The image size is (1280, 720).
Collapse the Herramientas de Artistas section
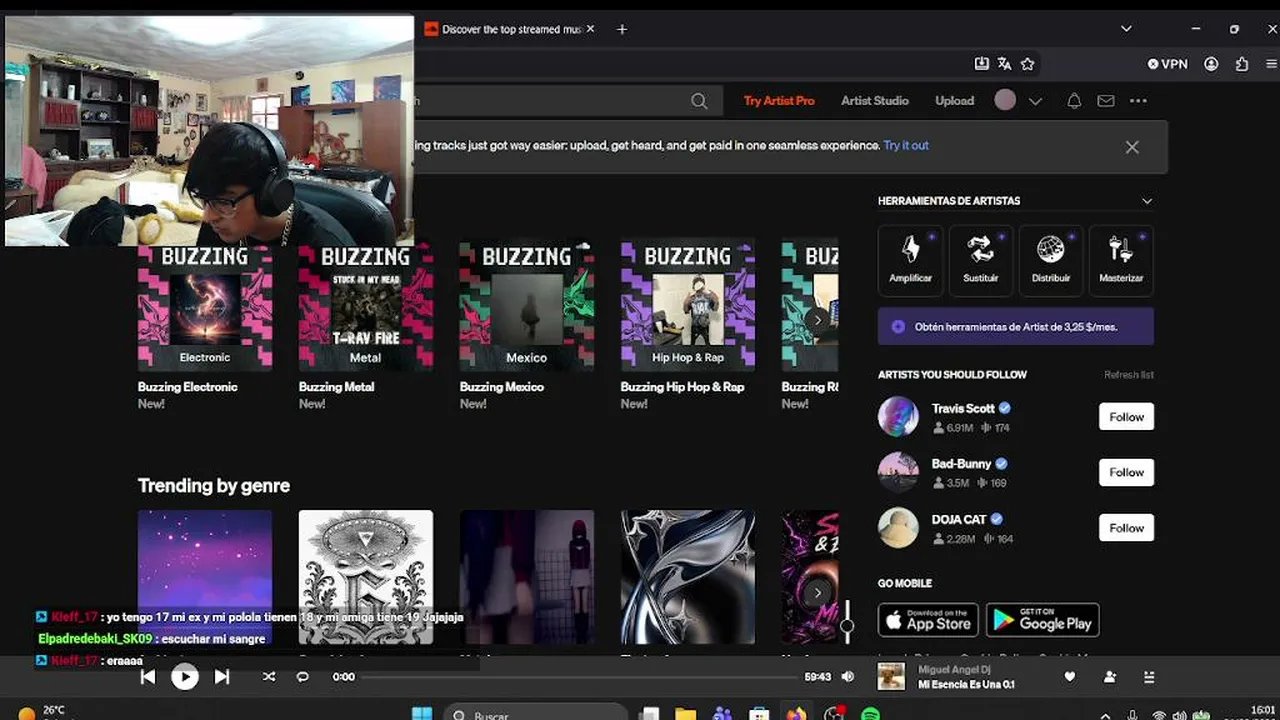[x=1147, y=201]
